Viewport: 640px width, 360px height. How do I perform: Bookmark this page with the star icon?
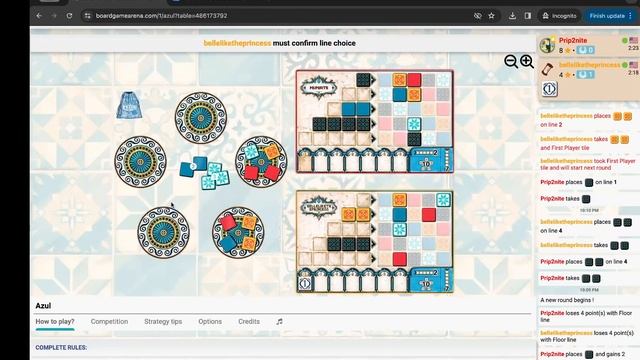coord(491,16)
